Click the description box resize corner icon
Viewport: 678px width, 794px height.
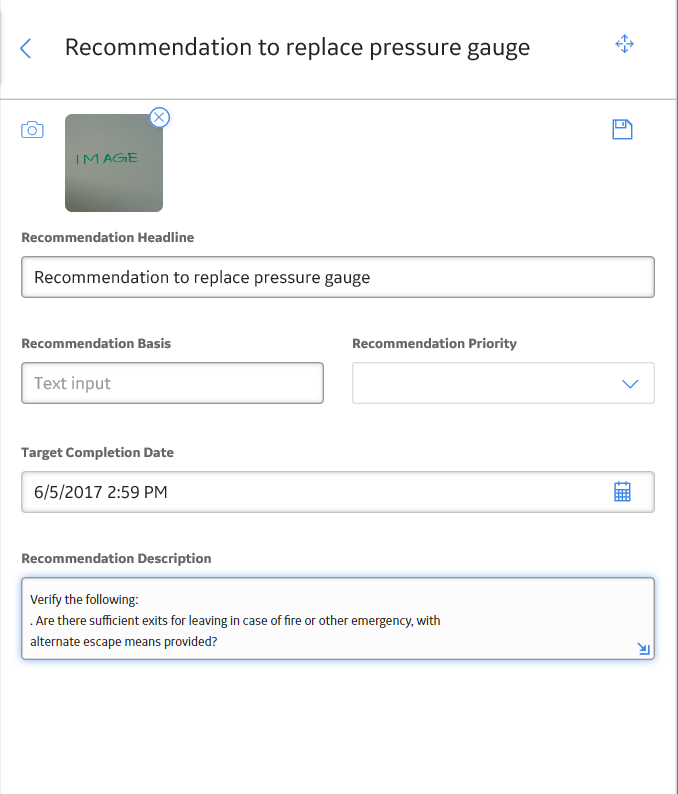(x=644, y=649)
